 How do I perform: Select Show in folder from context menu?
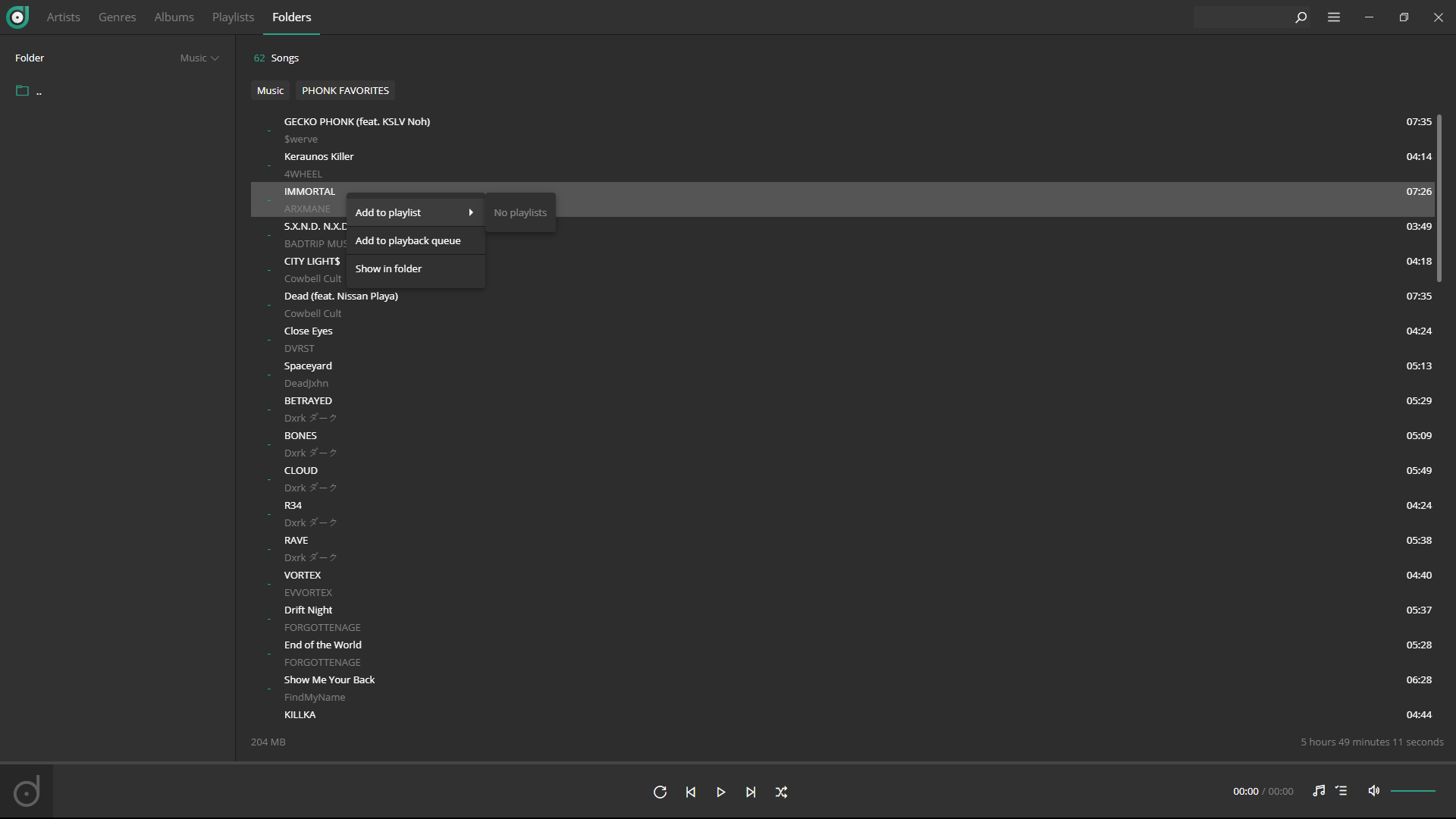coord(388,268)
